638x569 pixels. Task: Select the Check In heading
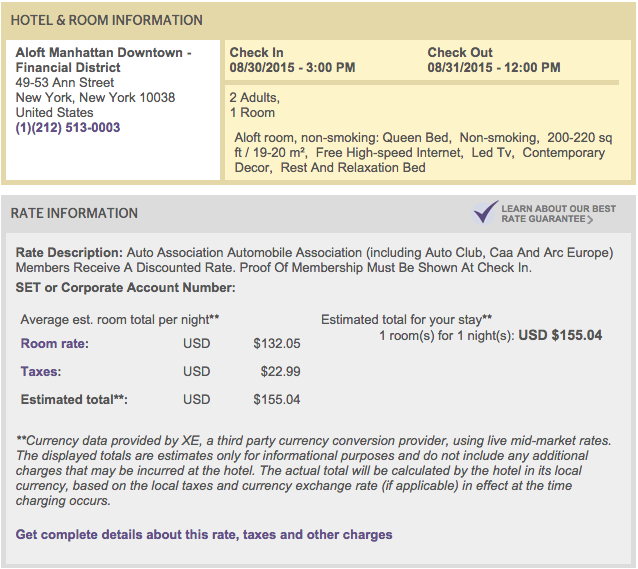tap(256, 53)
